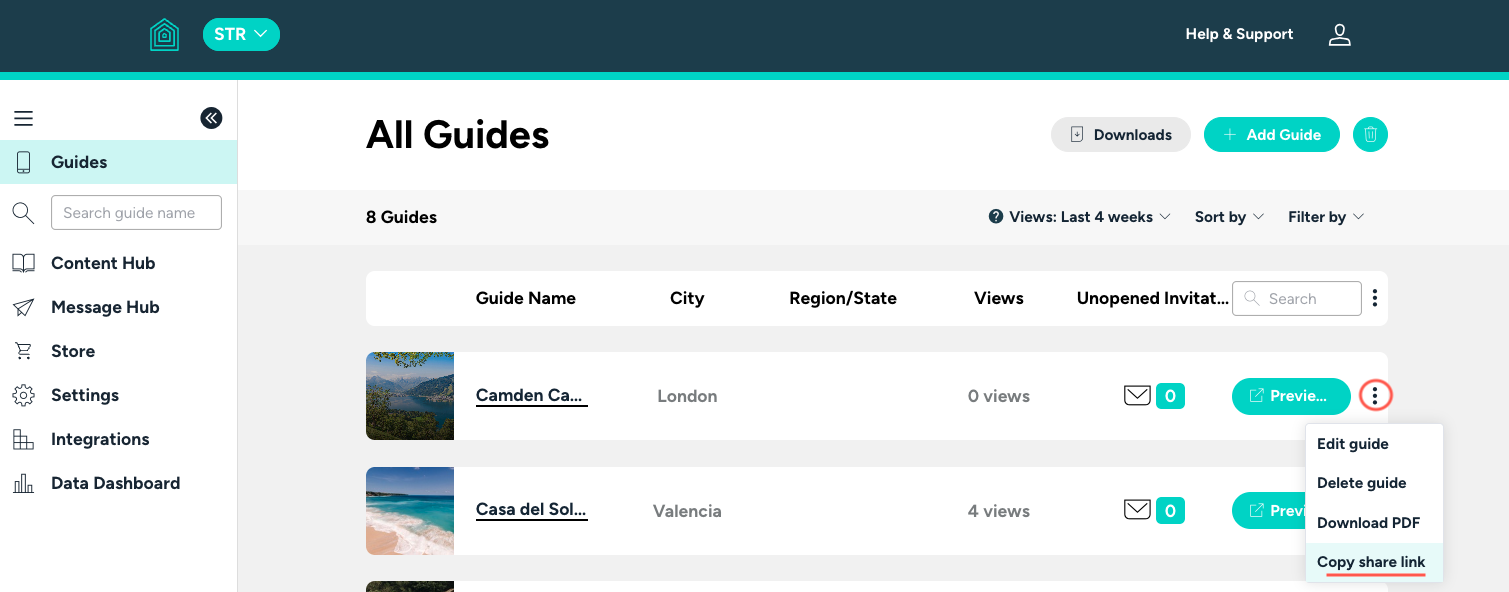Select Guides in the sidebar
Image resolution: width=1509 pixels, height=592 pixels.
(118, 162)
